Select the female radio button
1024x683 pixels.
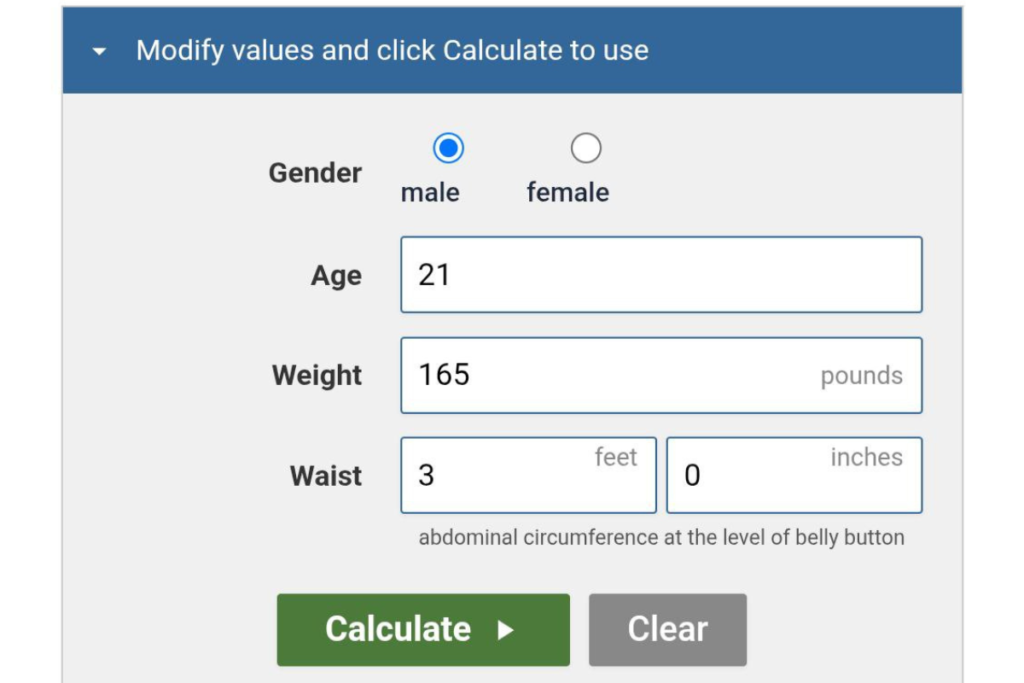[585, 147]
